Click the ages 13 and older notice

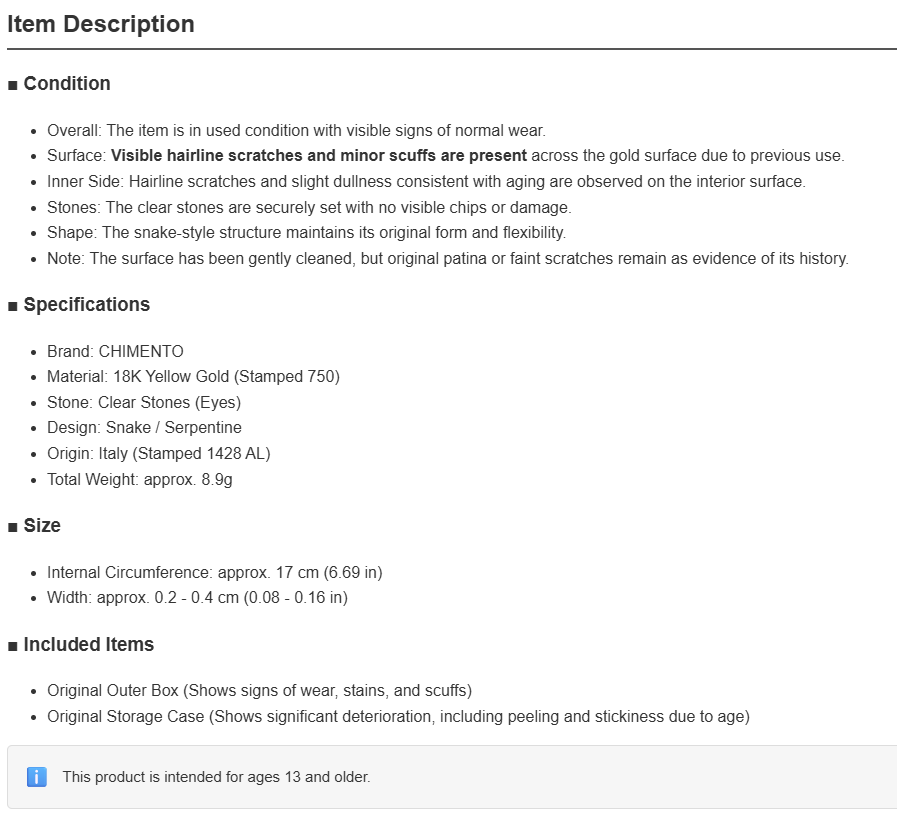pos(216,777)
